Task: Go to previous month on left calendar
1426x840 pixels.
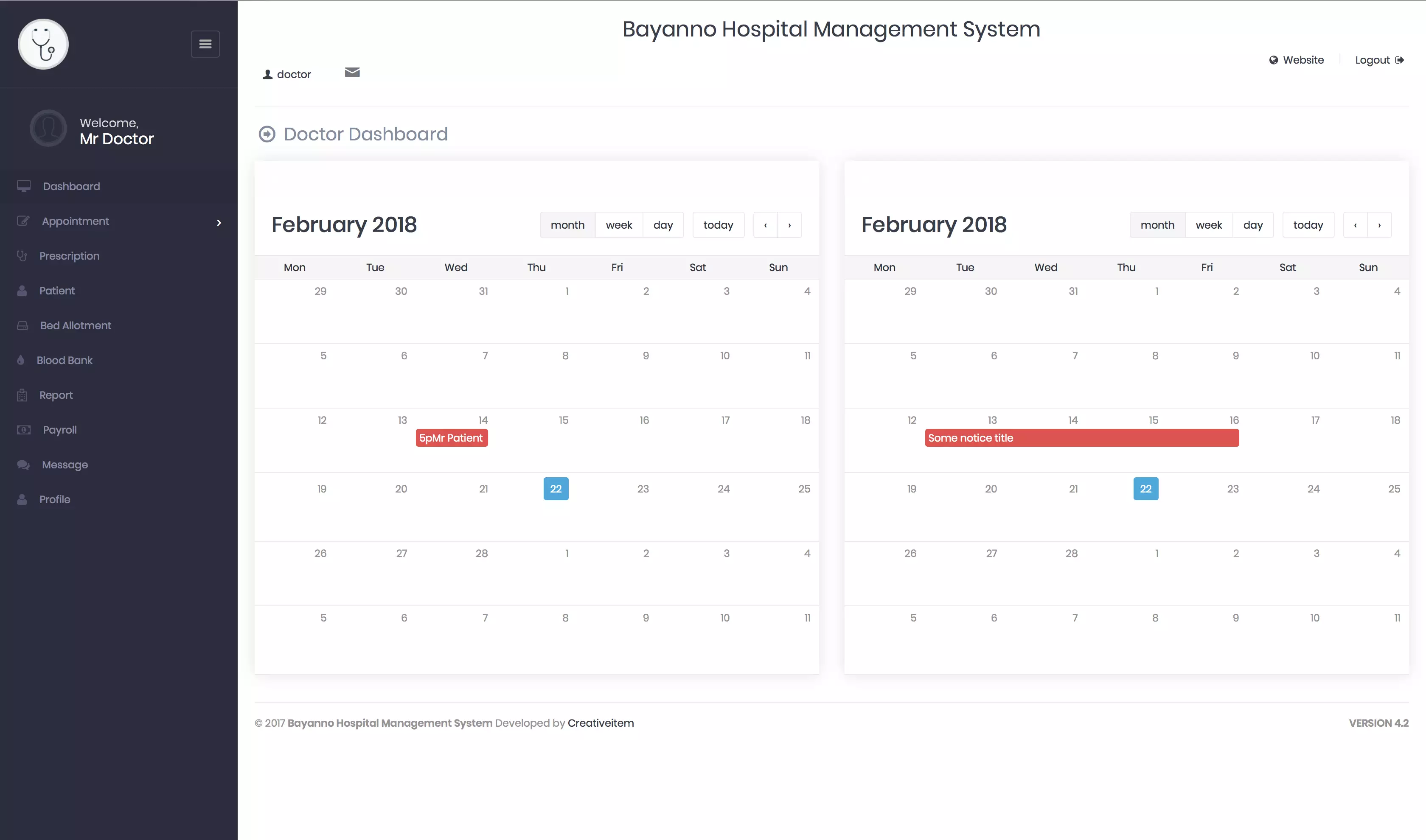Action: [x=765, y=225]
